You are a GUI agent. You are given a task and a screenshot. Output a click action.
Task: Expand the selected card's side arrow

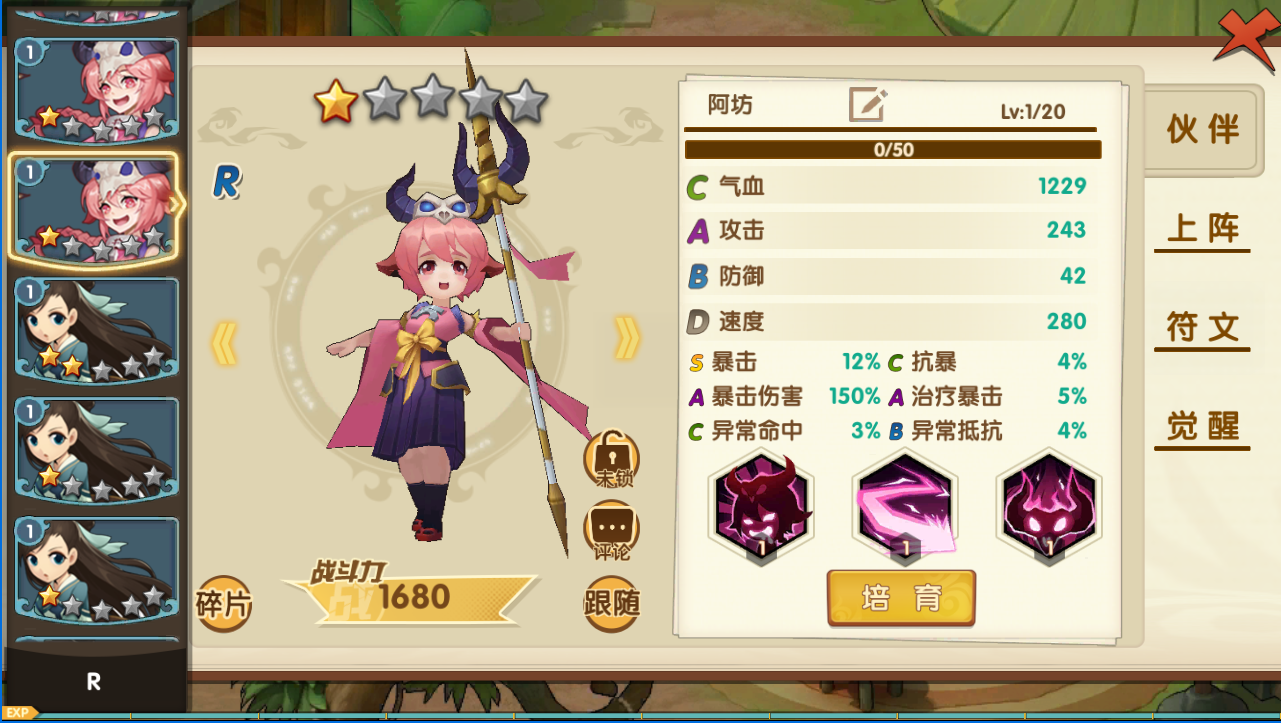pyautogui.click(x=177, y=206)
